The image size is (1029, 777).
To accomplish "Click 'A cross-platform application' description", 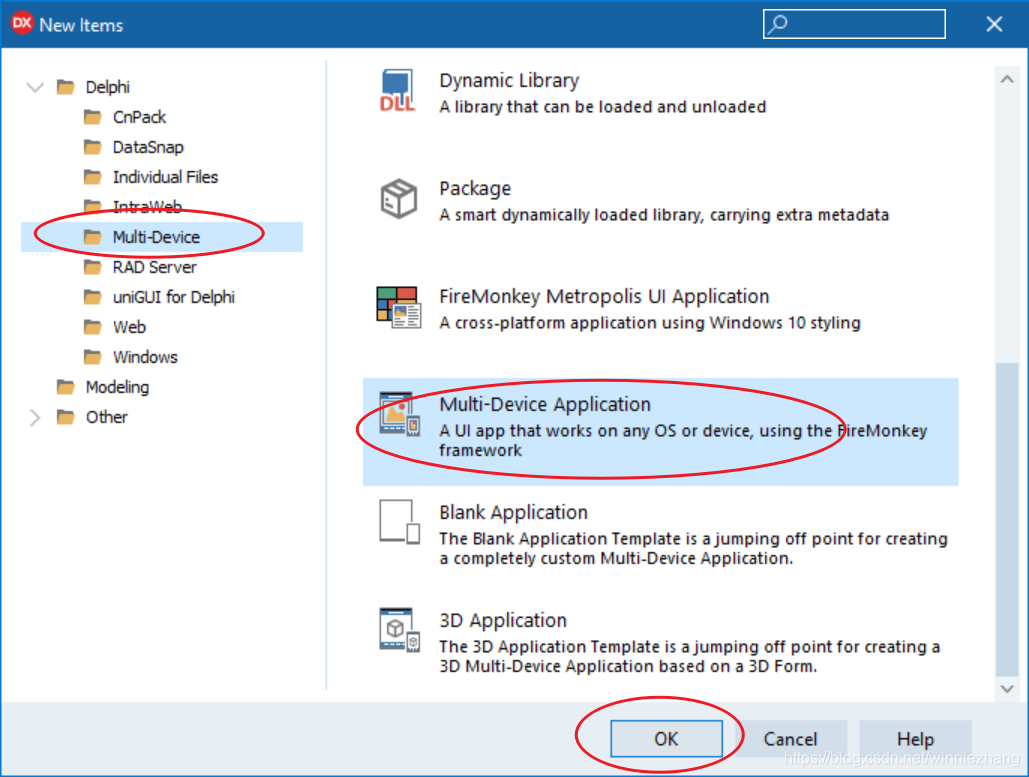I will (650, 323).
